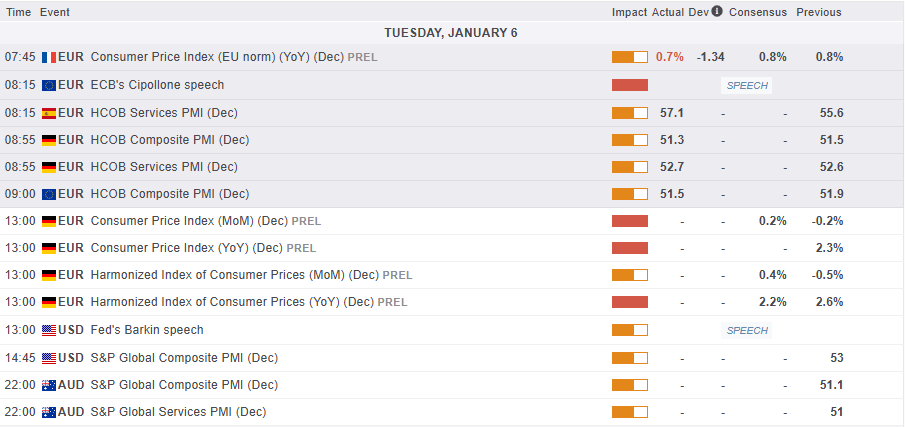Click the Australia flag on S&P Global Services PMI row
Image resolution: width=905 pixels, height=427 pixels.
point(48,412)
